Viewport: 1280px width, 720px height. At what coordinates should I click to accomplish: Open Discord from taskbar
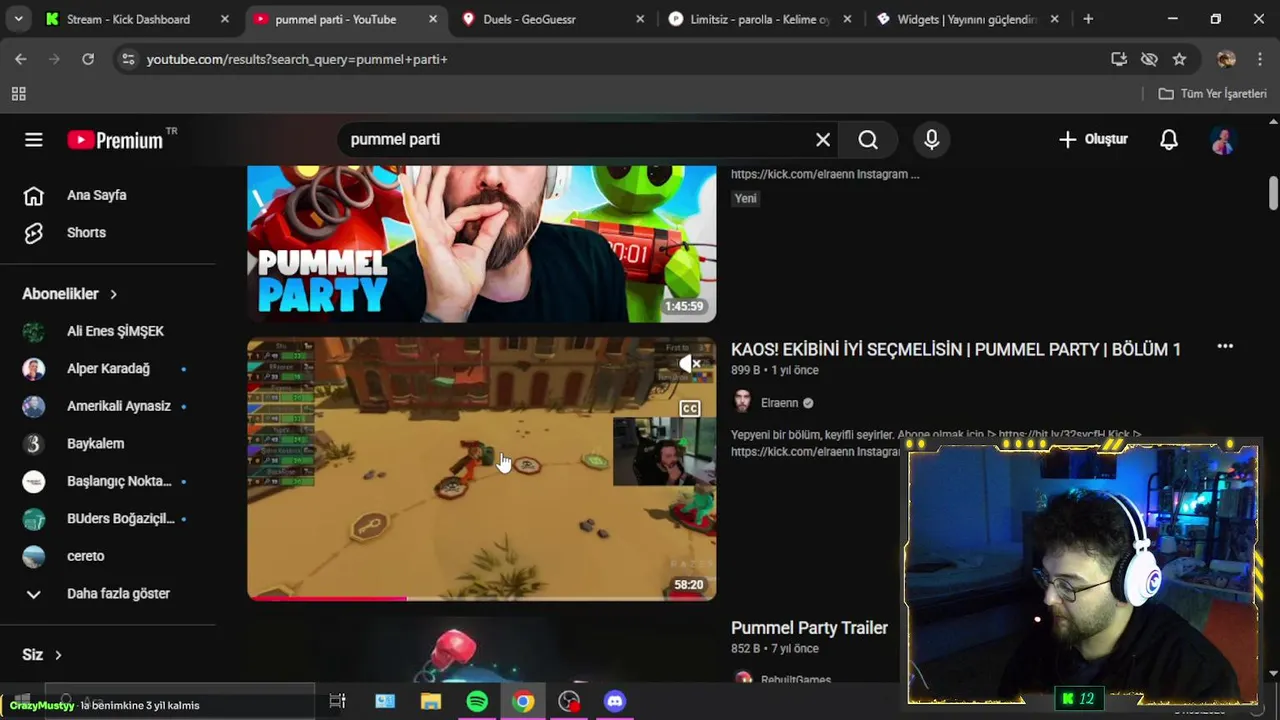point(615,702)
